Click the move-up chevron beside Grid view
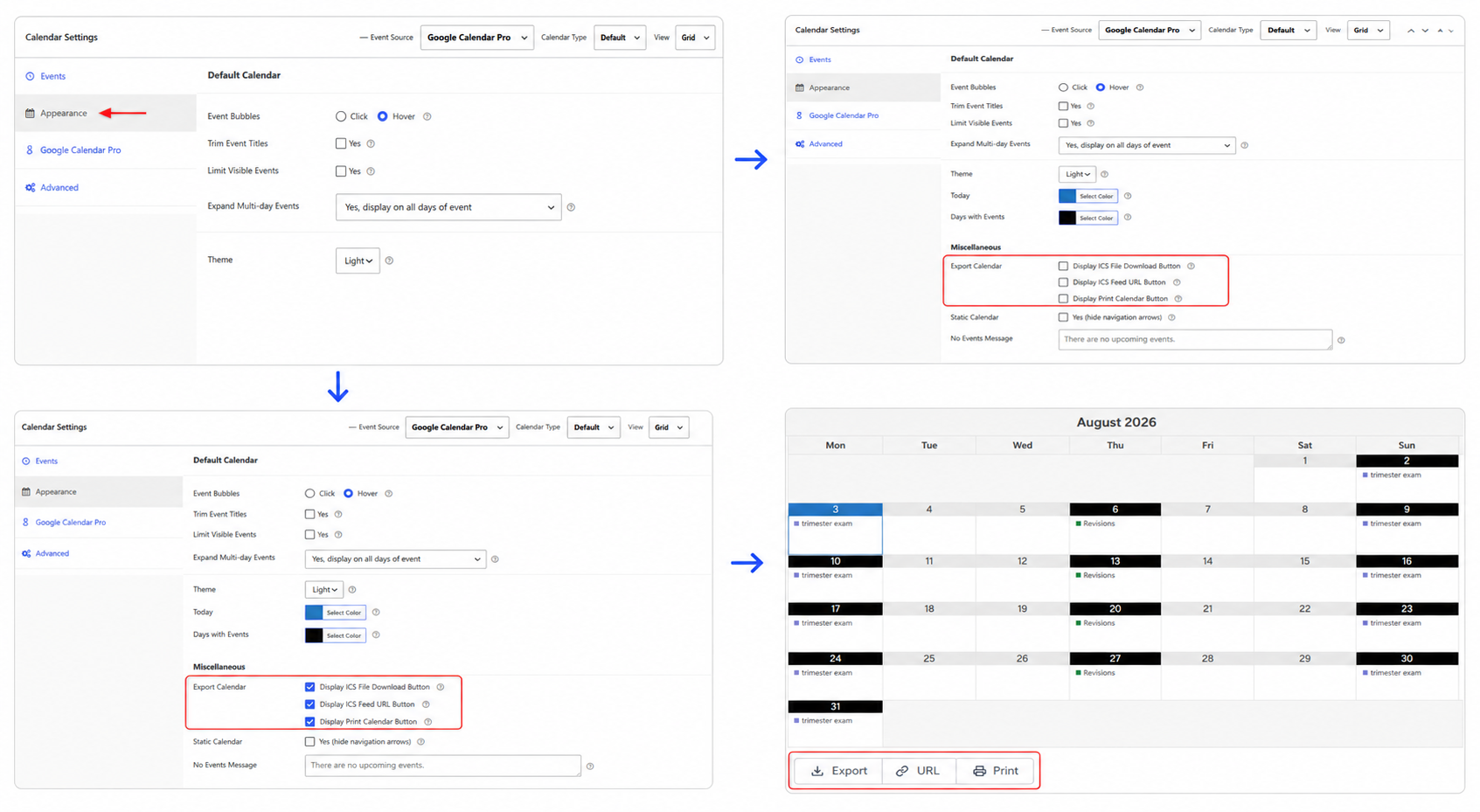 [1410, 31]
